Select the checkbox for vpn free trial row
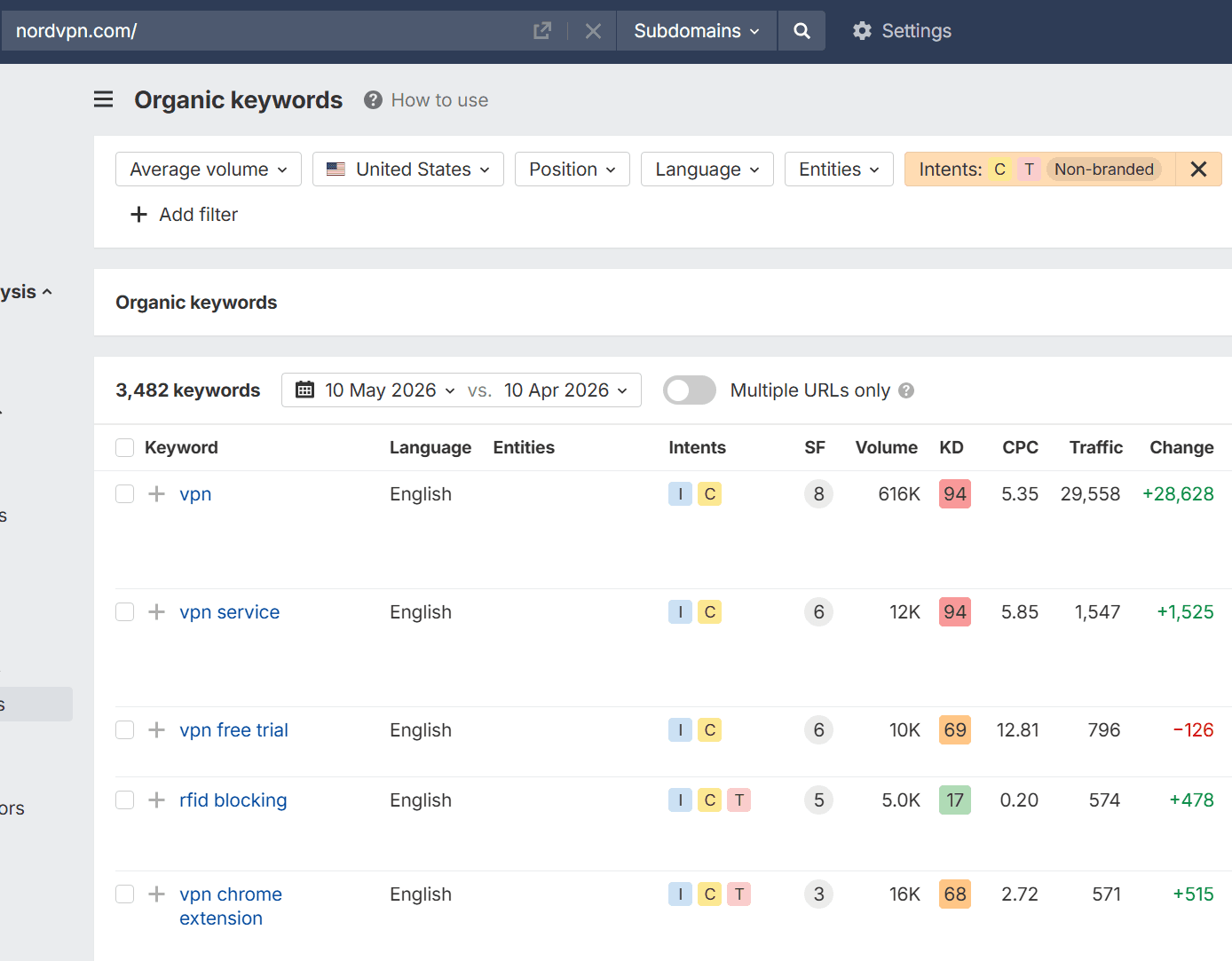1232x961 pixels. pos(125,730)
